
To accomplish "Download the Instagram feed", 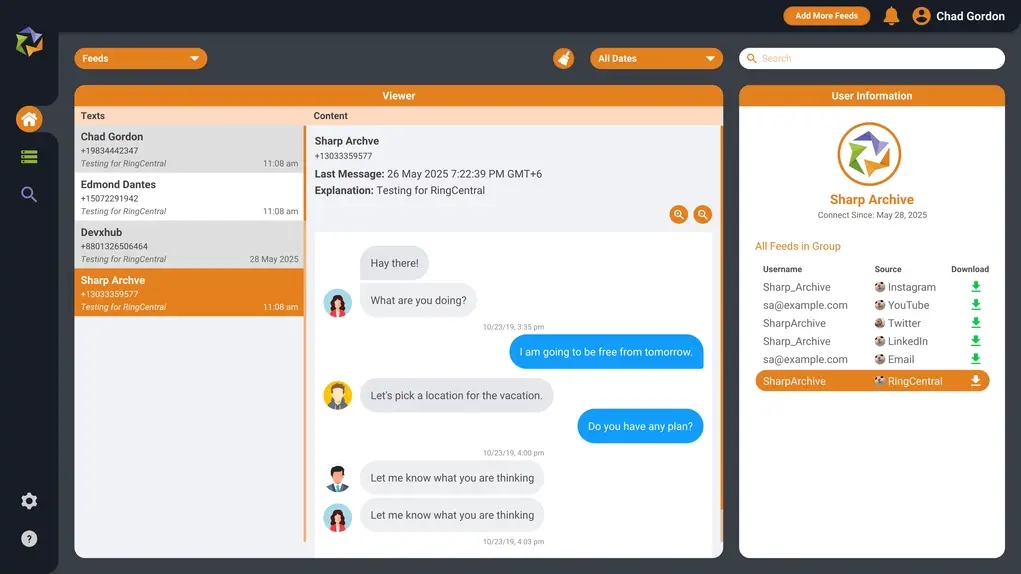I will click(976, 287).
